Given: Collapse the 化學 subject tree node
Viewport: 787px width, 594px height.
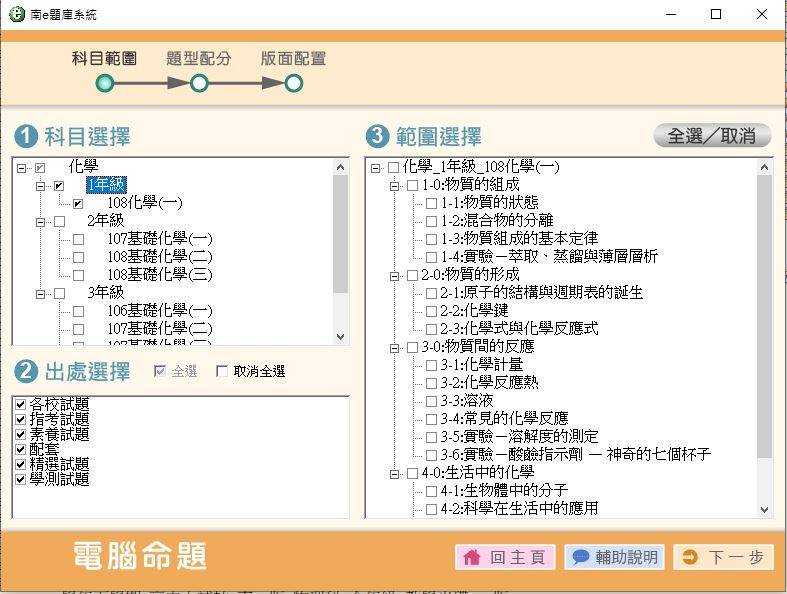Looking at the screenshot, I should point(21,168).
